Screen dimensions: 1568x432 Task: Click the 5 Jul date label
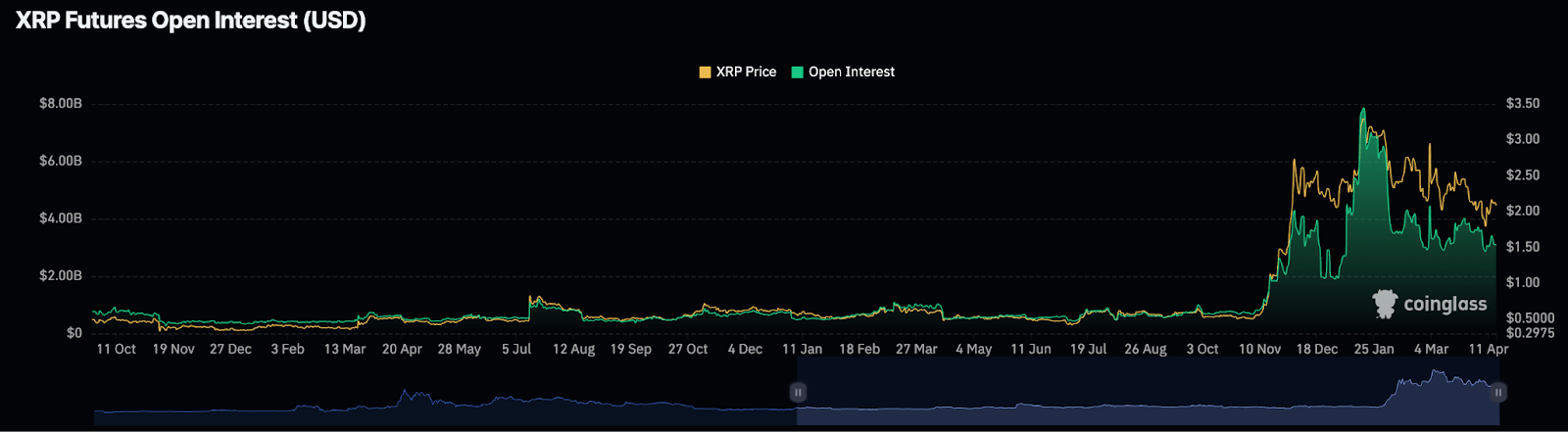tap(516, 349)
